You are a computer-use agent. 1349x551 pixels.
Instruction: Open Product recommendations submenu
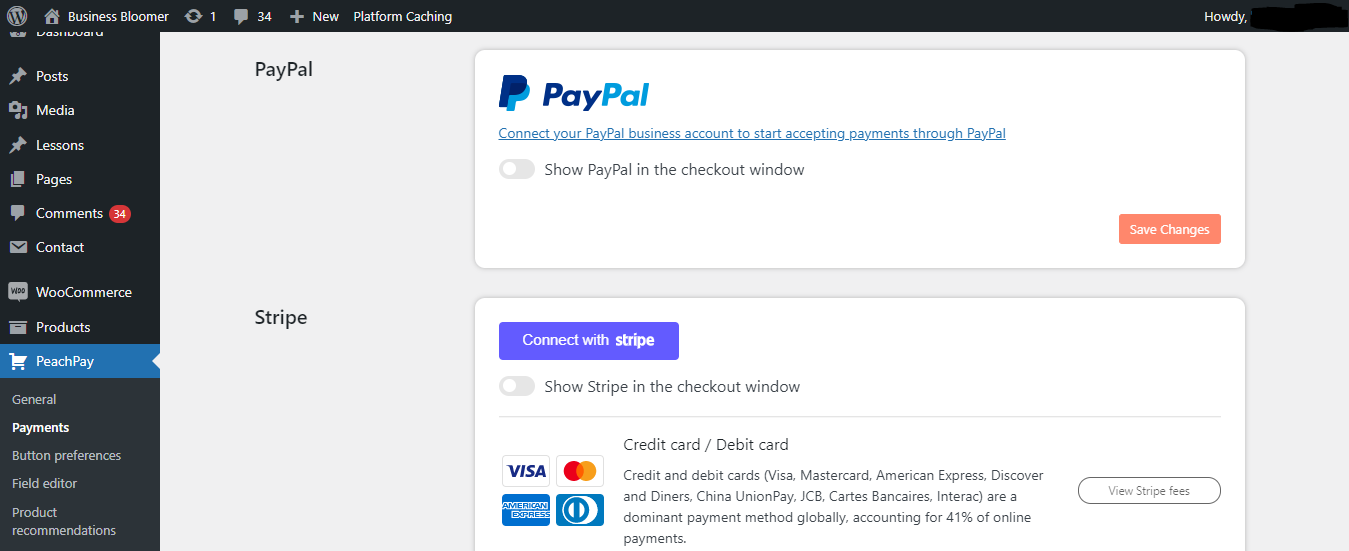[x=64, y=521]
